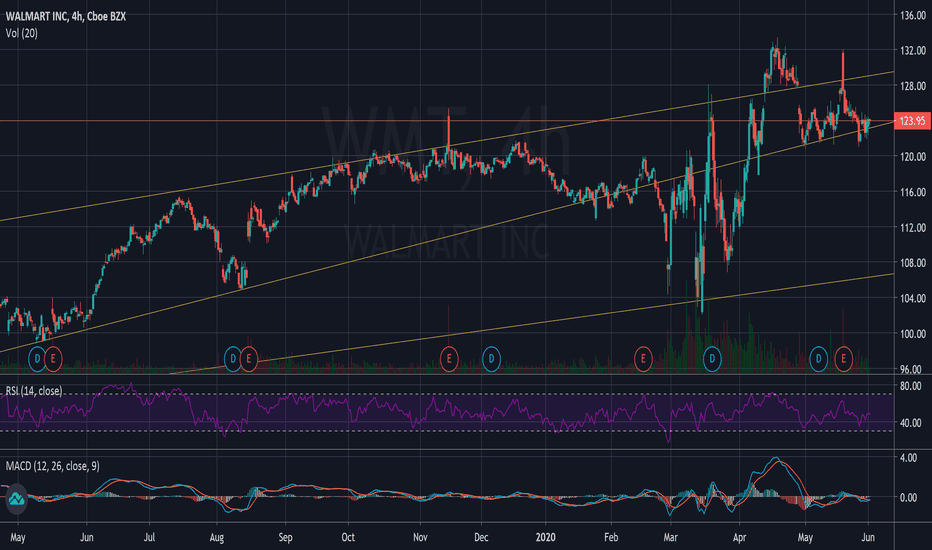Open the March 2020 dividend D marker
This screenshot has height=550, width=932.
pyautogui.click(x=712, y=359)
